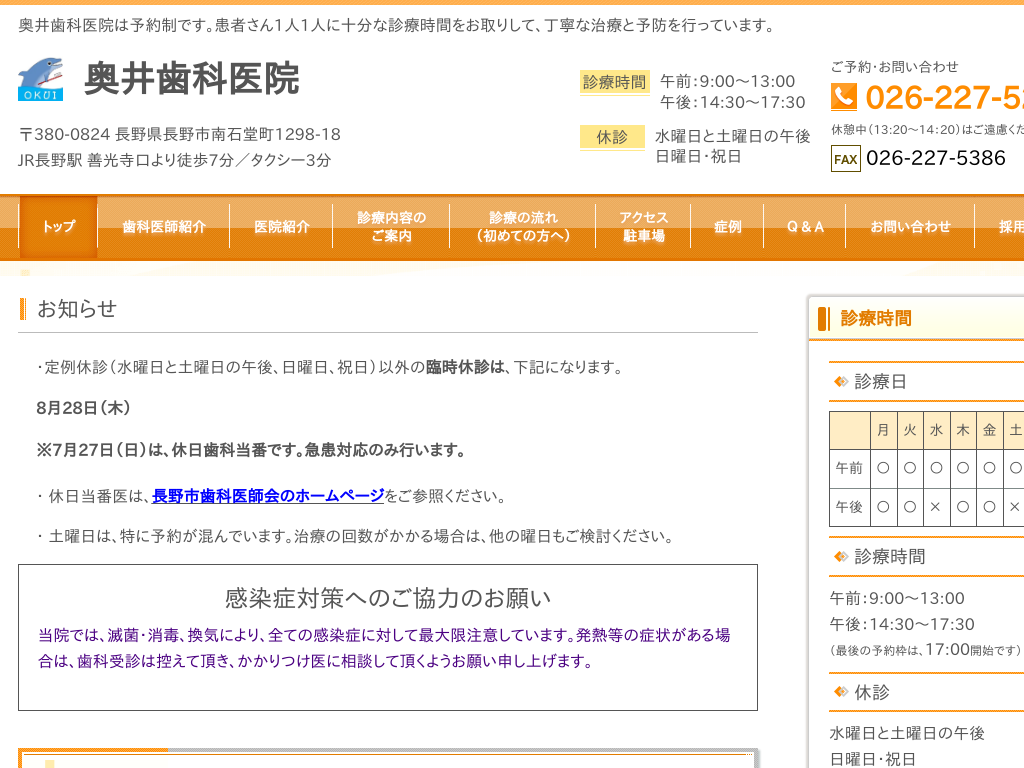Click the yellow 診療時間 label in header

615,82
